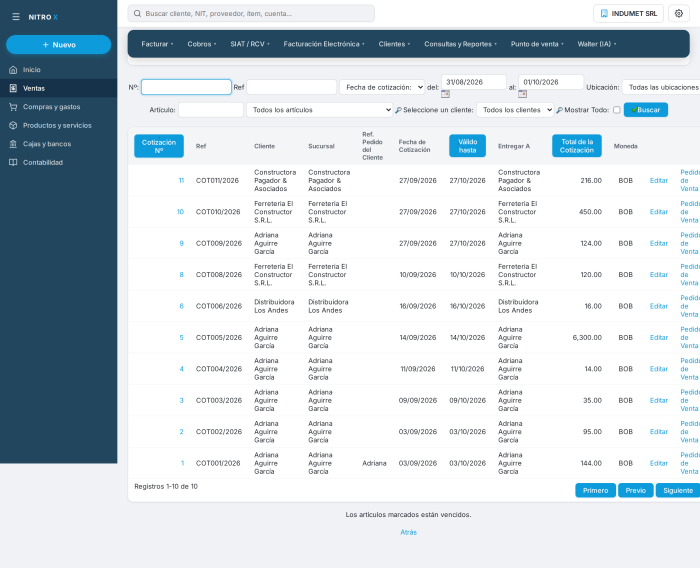Screen dimensions: 700x568
Task: Click Pedido de Venta for COT006/2026
Action: 690,306
